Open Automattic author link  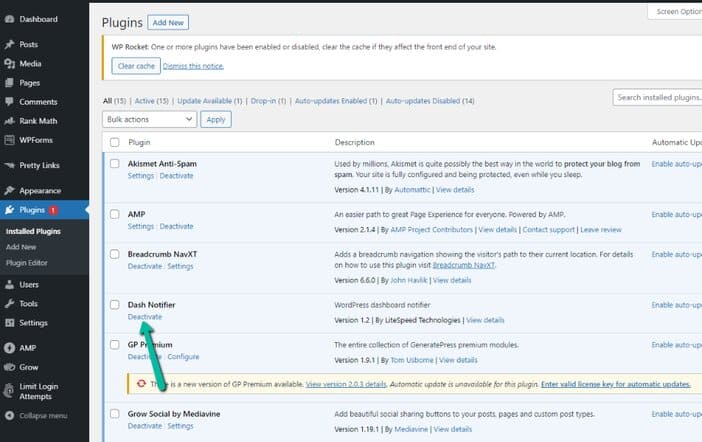point(412,190)
